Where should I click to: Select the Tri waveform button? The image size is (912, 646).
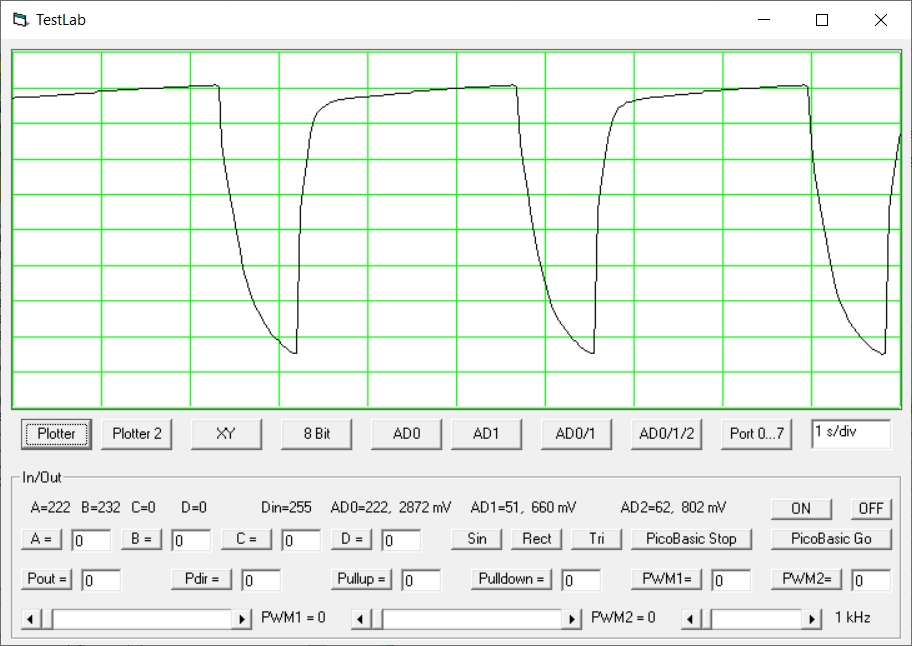point(597,539)
